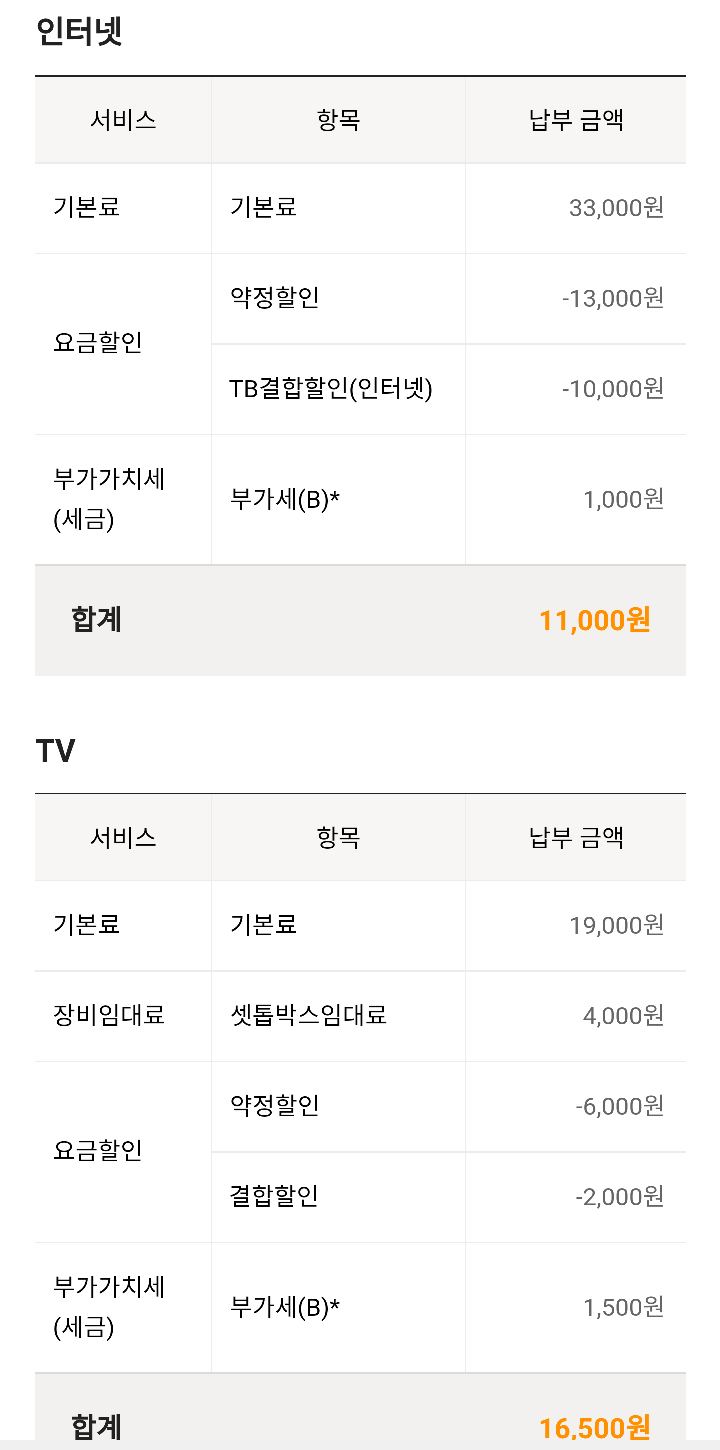The width and height of the screenshot is (720, 1450).
Task: Tap the 1,500원 TV VAT amount
Action: [x=624, y=1307]
